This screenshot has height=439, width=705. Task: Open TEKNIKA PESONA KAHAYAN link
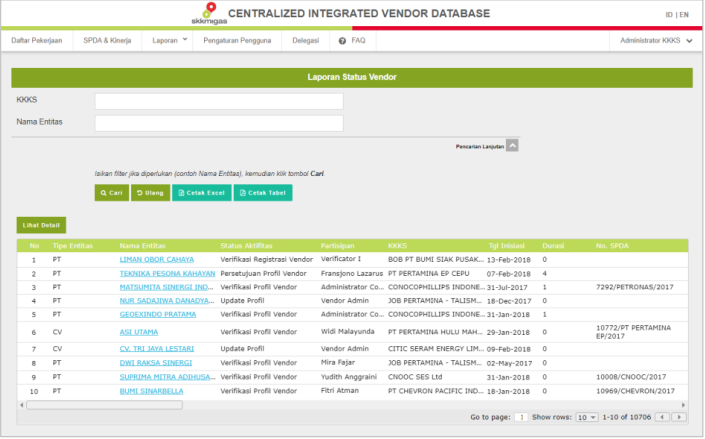click(167, 273)
